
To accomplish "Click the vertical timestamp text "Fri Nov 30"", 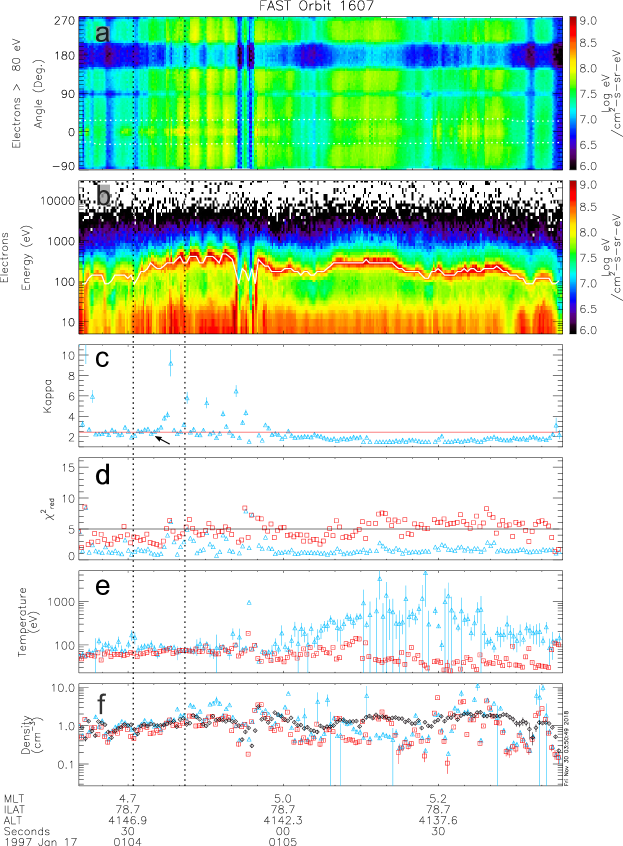I will 566,747.
